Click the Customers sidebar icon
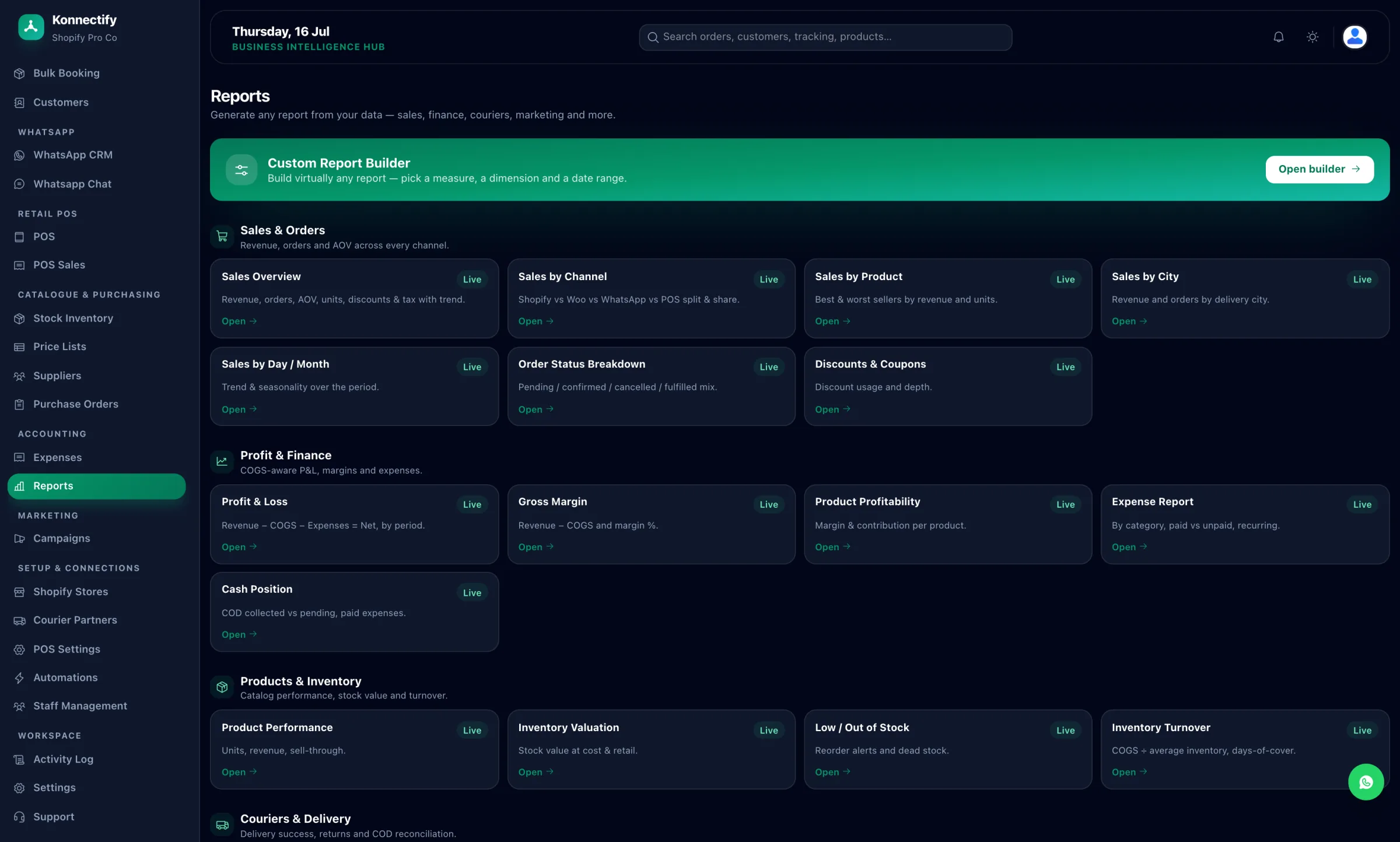Screen dimensions: 1400x842 coord(19,103)
